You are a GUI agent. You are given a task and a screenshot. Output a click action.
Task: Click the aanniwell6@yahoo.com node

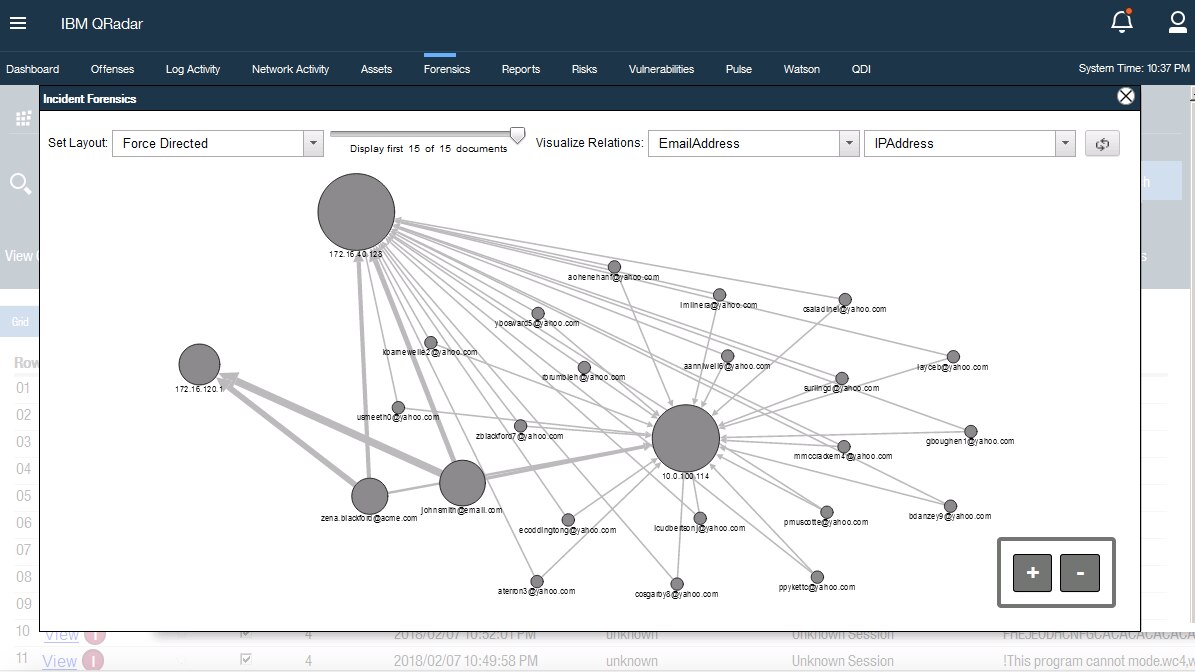point(727,356)
